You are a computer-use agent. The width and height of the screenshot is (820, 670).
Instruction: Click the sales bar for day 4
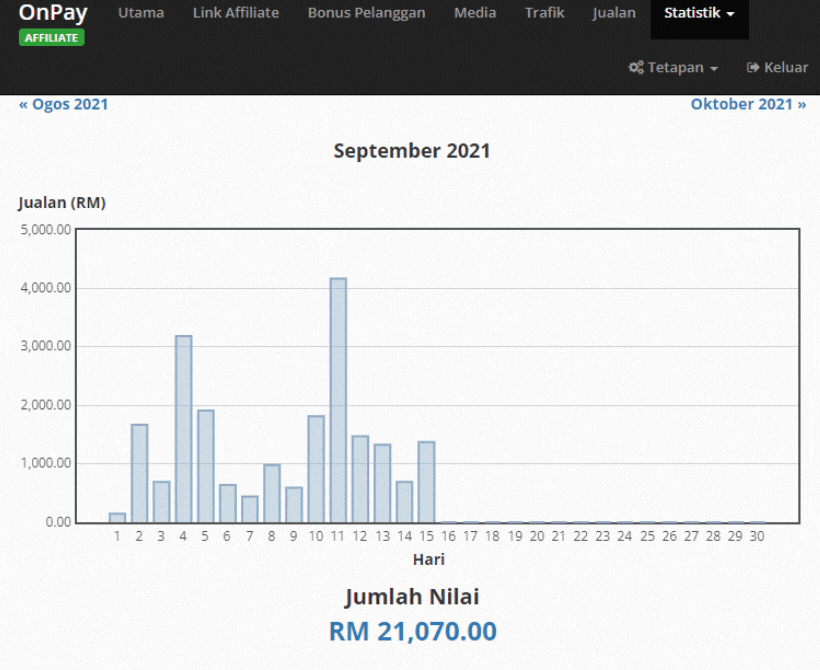(x=184, y=430)
